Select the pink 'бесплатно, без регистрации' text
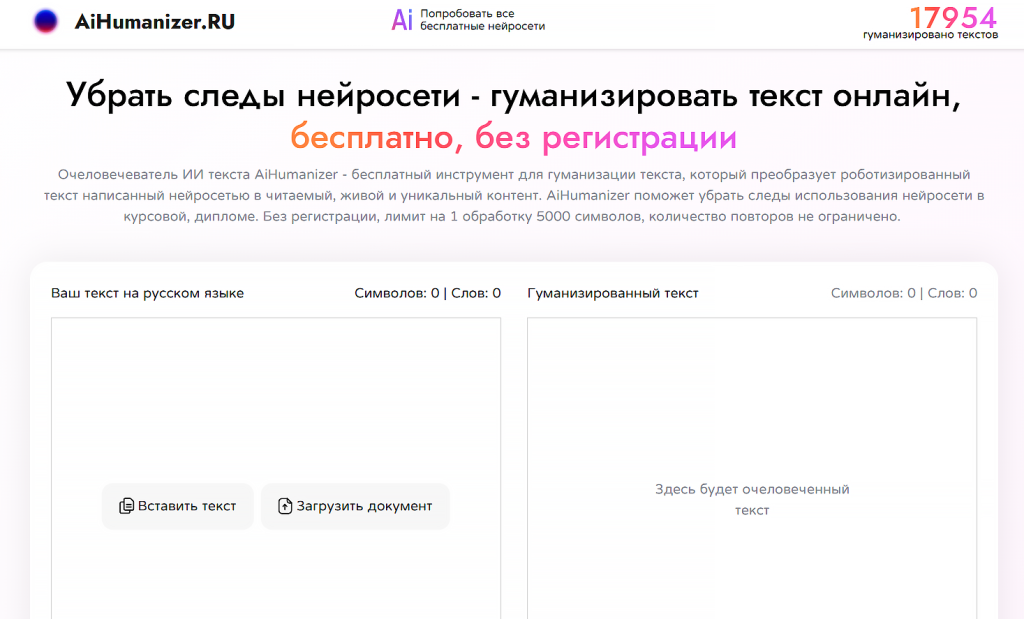 (x=512, y=136)
